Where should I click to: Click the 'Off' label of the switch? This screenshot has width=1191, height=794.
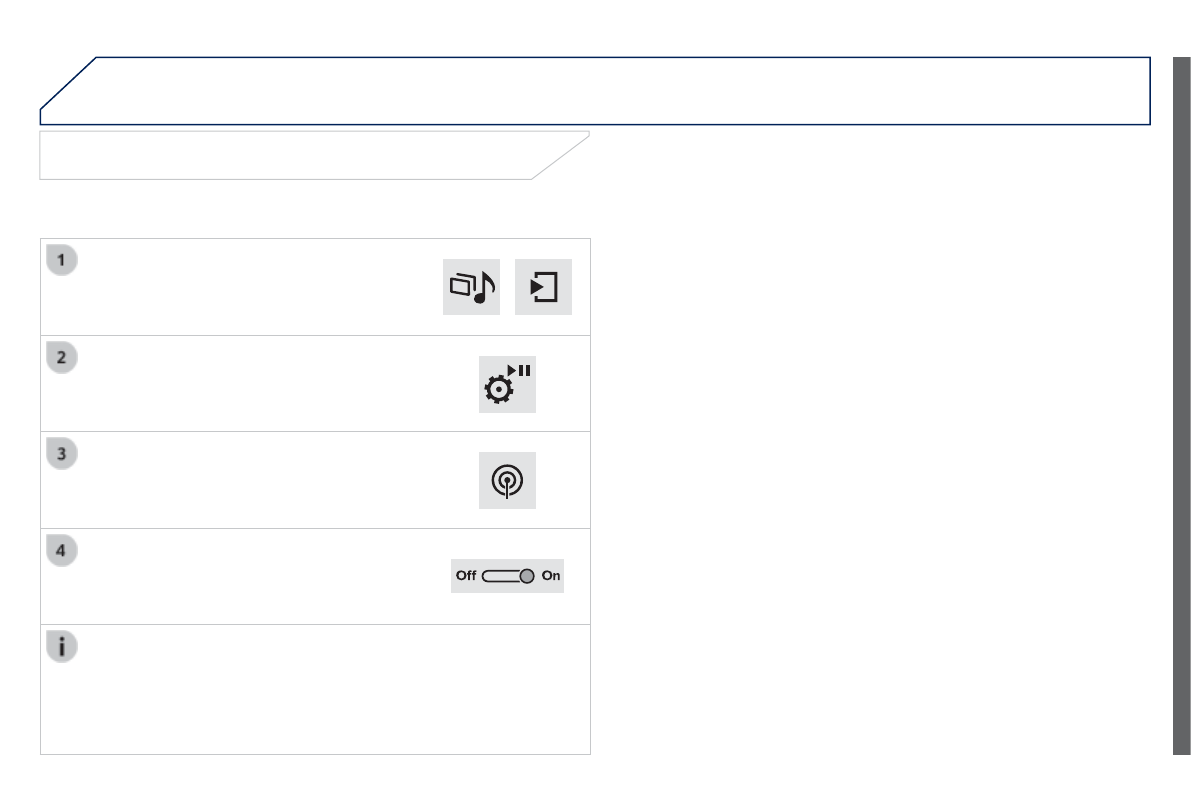click(x=466, y=576)
